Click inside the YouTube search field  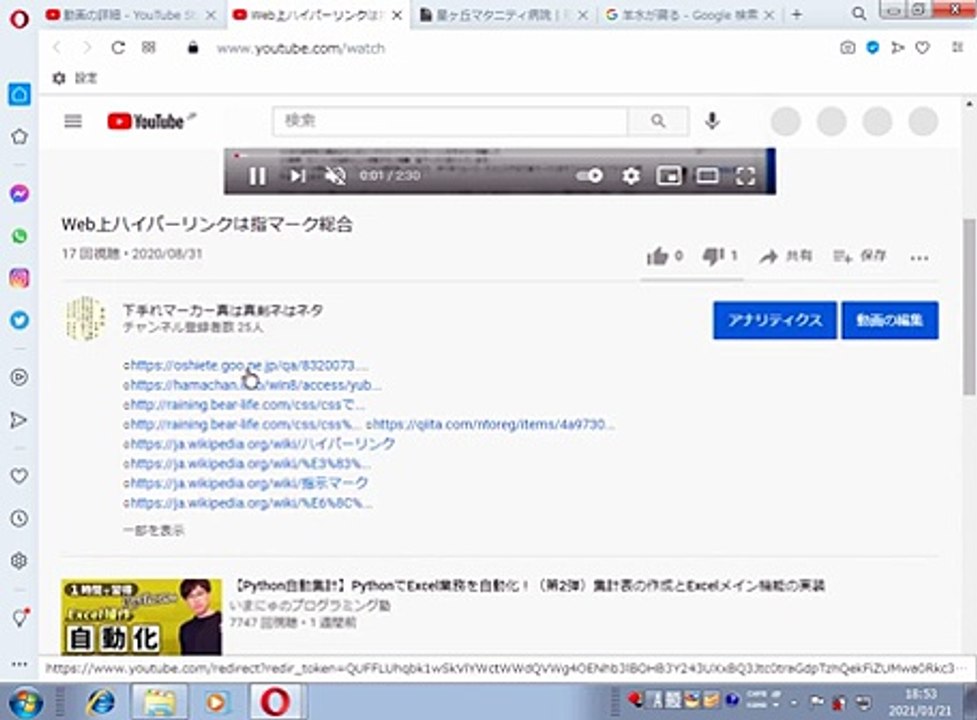click(x=450, y=121)
